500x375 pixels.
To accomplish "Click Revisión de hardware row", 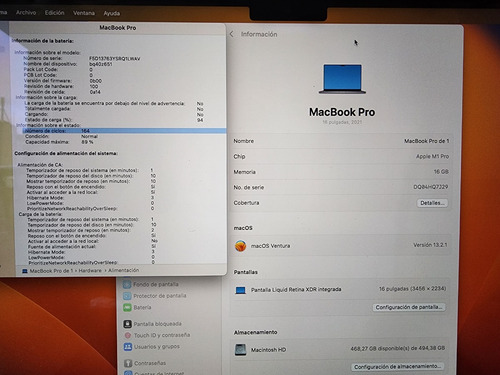I will click(61, 86).
